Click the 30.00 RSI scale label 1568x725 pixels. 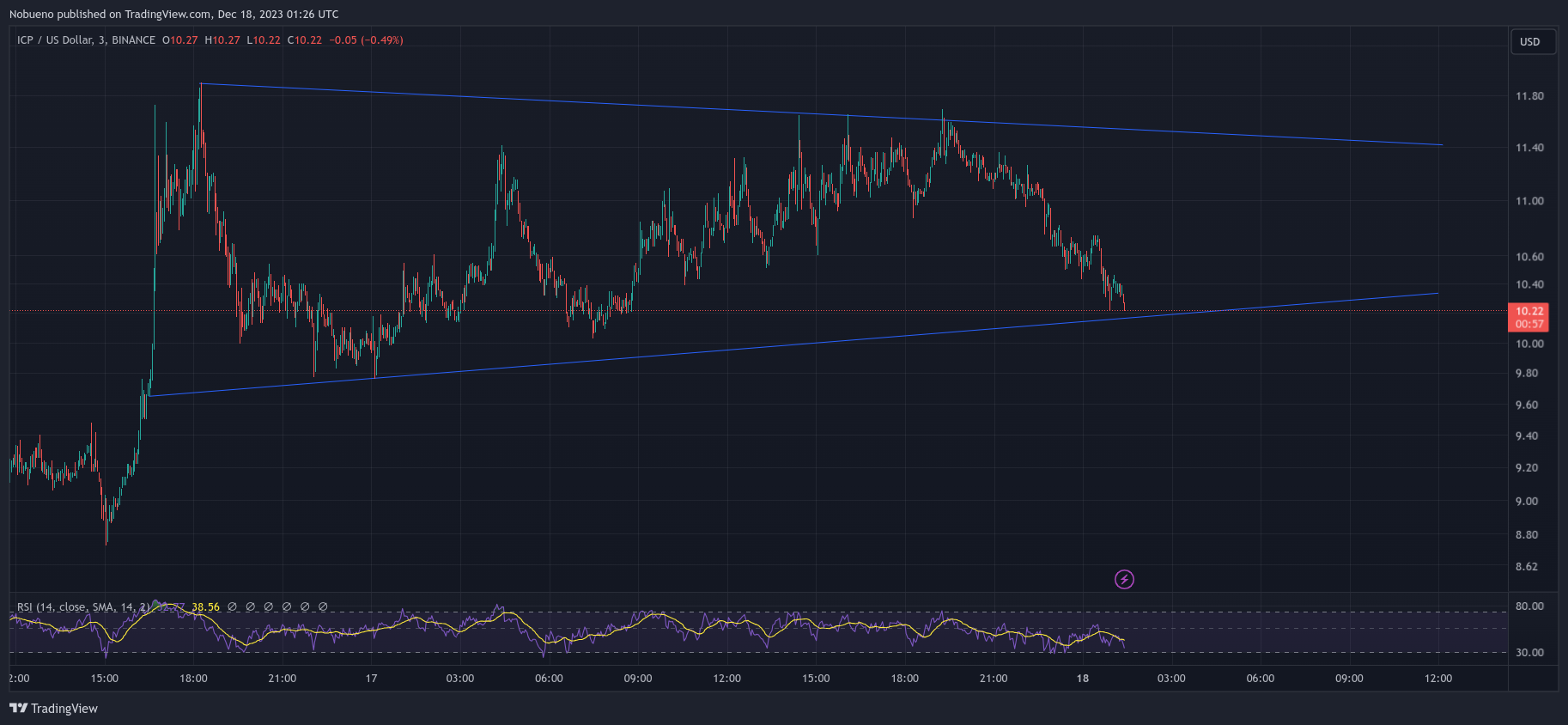1529,653
